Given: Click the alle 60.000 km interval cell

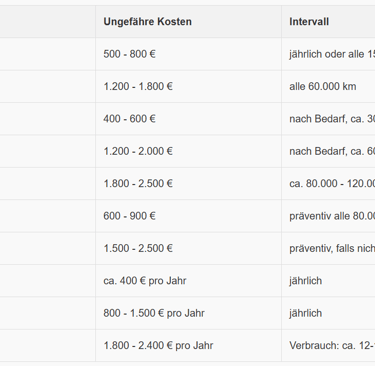Looking at the screenshot, I should click(328, 86).
